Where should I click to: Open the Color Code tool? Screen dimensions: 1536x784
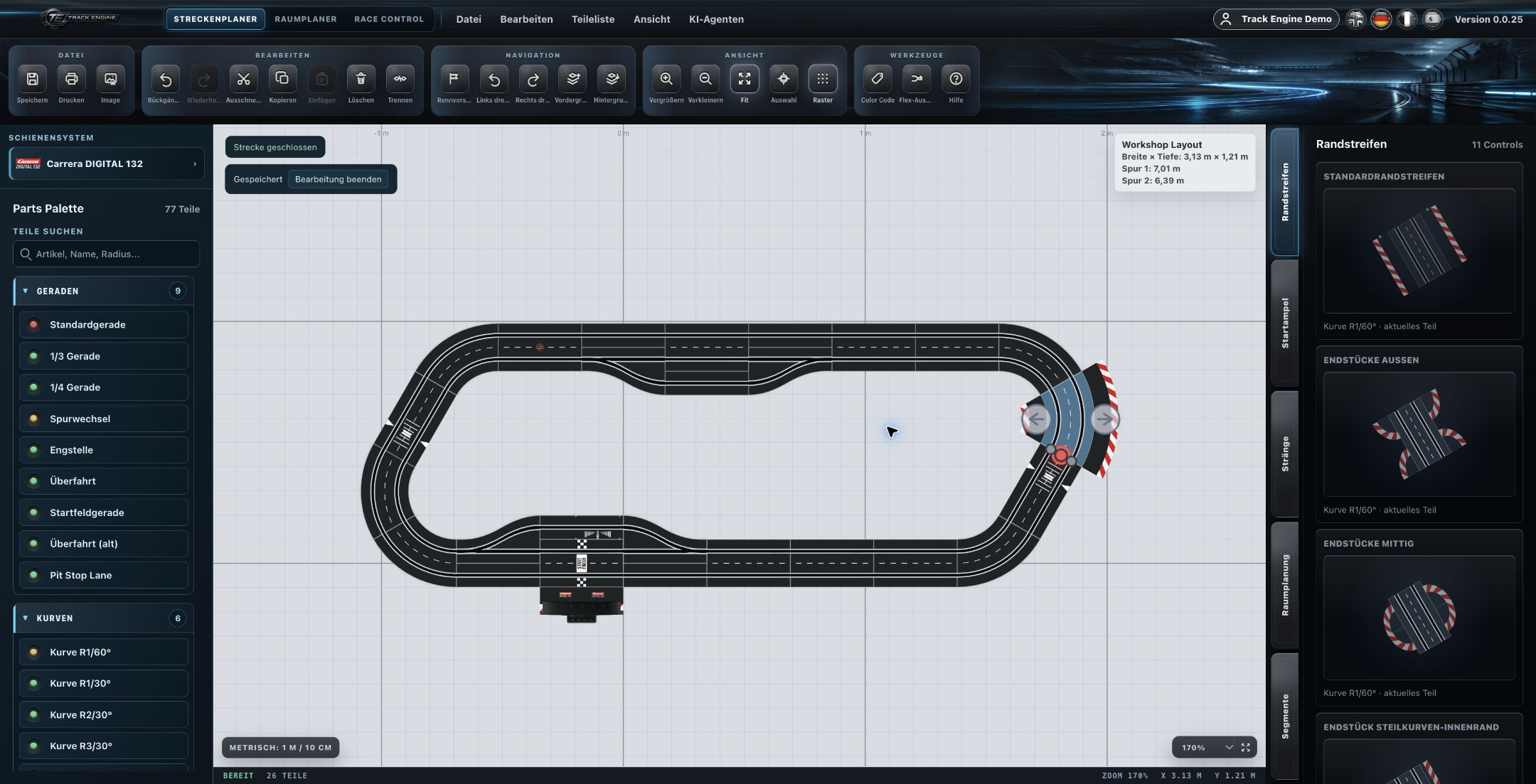tap(878, 79)
